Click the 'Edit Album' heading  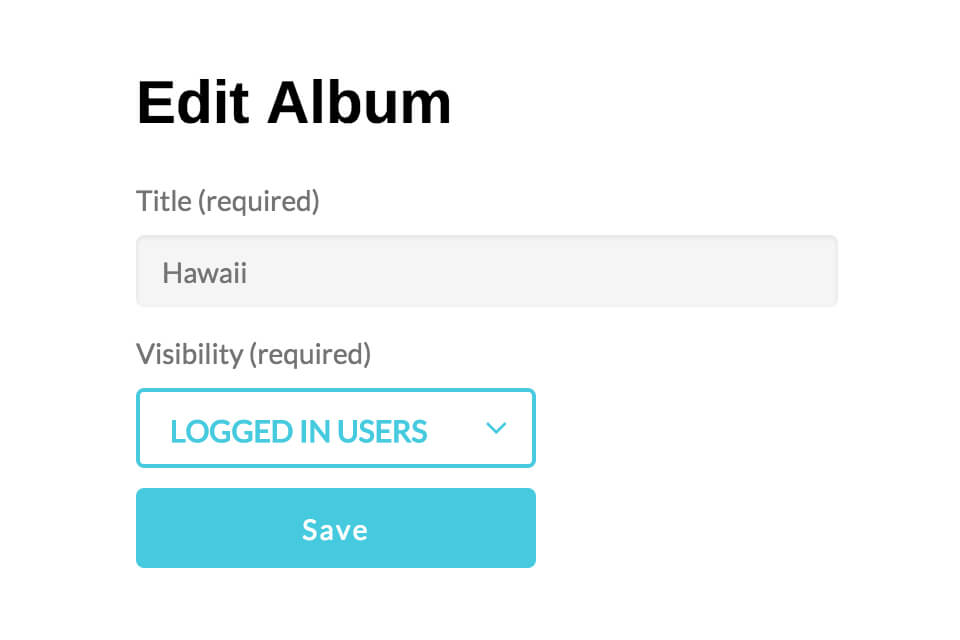point(294,102)
